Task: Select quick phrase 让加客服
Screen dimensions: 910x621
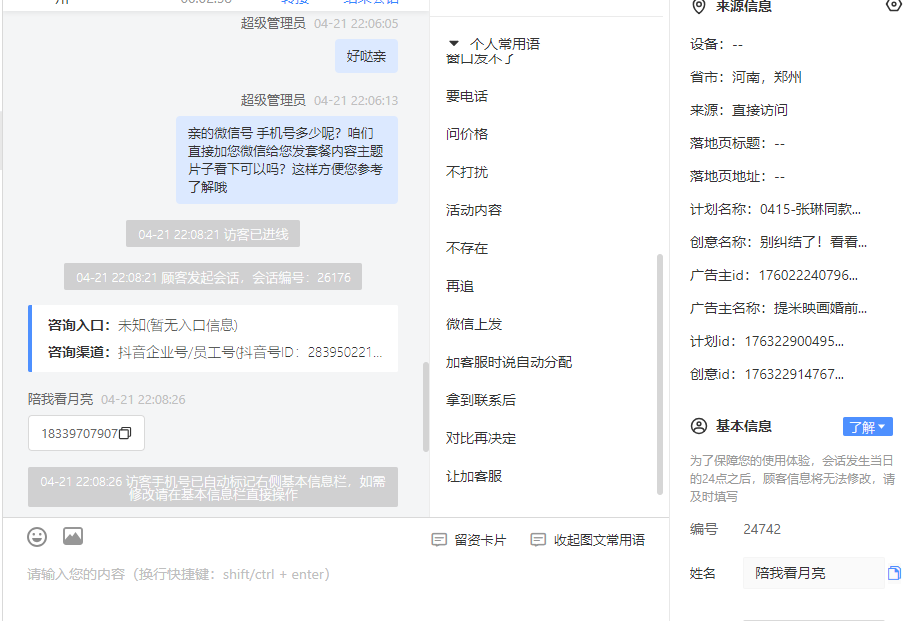Action: [x=474, y=476]
